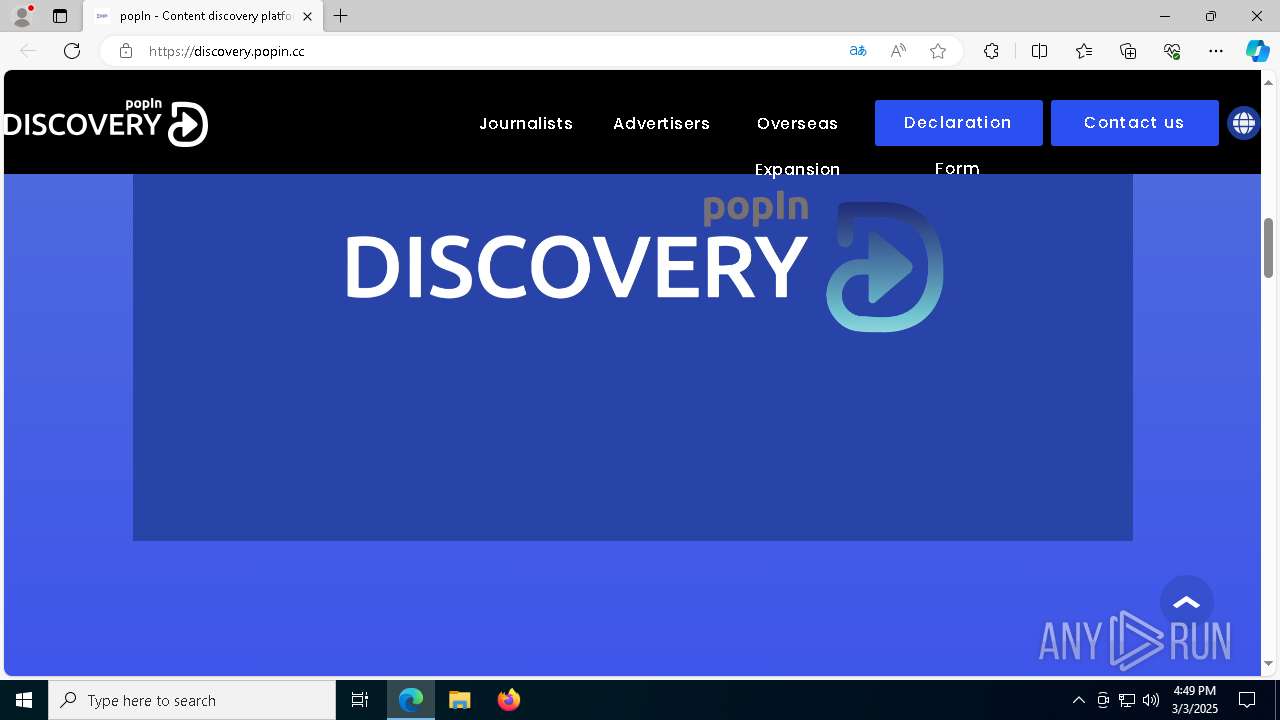This screenshot has width=1280, height=720.
Task: Open Read aloud in address bar
Action: tap(898, 51)
